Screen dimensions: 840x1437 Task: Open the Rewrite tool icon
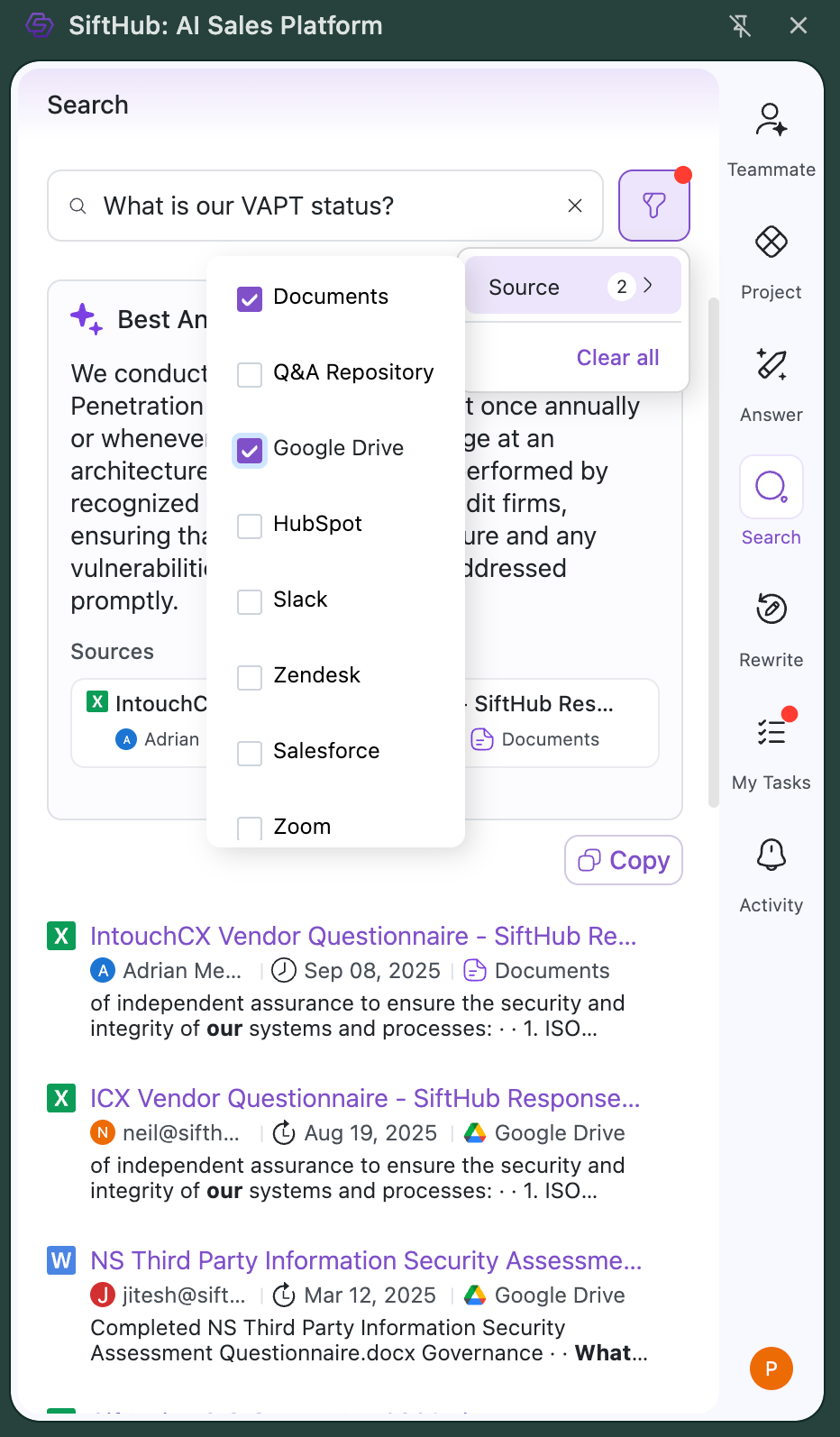coord(771,609)
